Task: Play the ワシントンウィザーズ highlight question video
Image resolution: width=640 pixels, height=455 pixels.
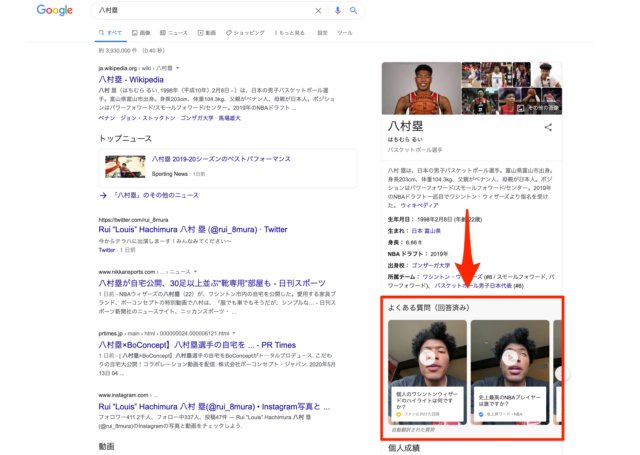Action: (427, 357)
